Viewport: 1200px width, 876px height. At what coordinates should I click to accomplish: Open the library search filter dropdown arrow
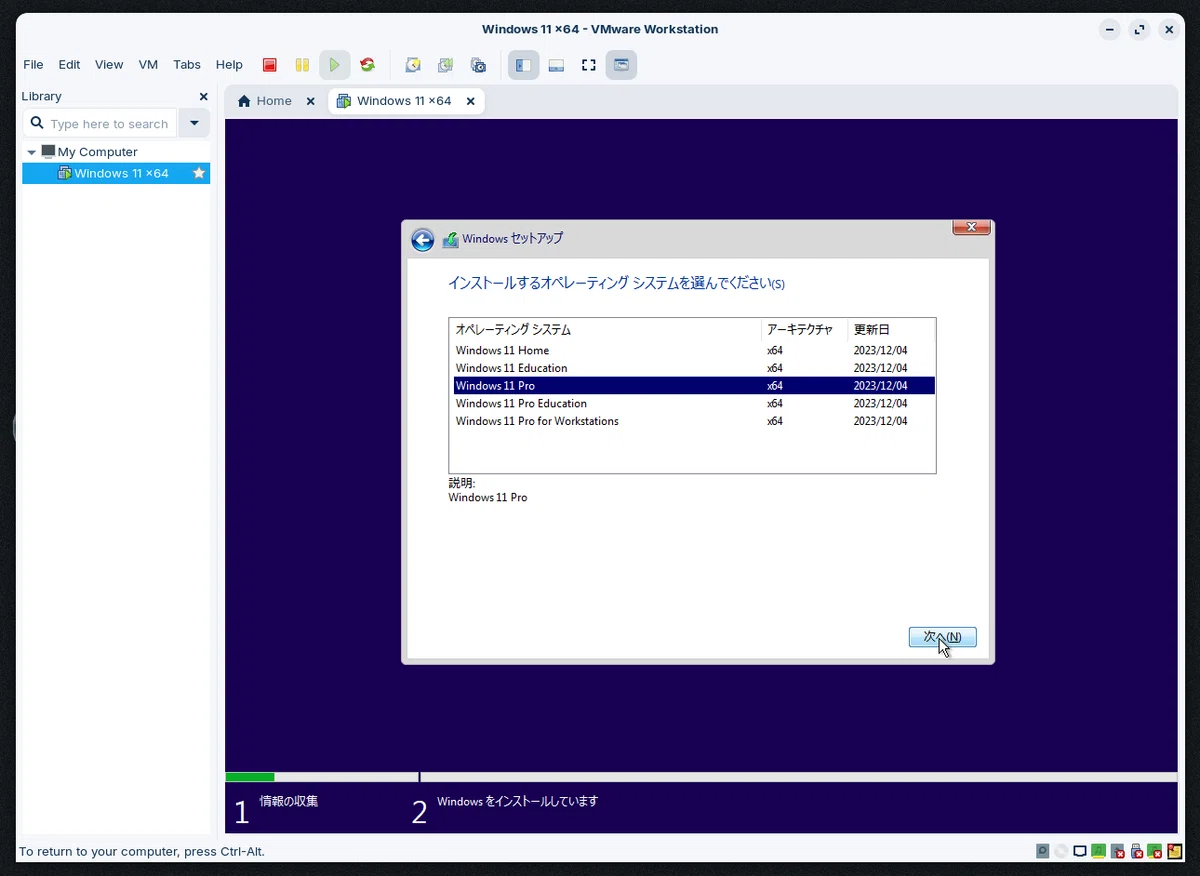point(194,123)
